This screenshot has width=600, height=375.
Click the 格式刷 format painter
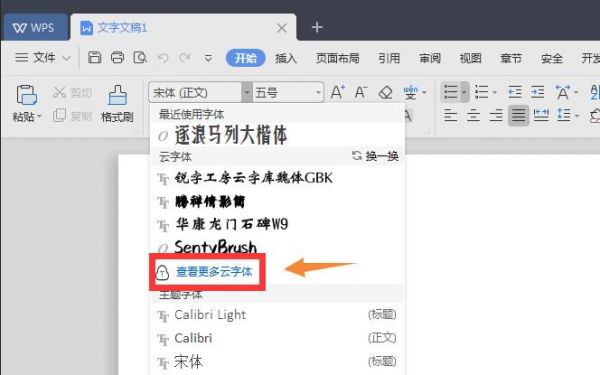(117, 103)
